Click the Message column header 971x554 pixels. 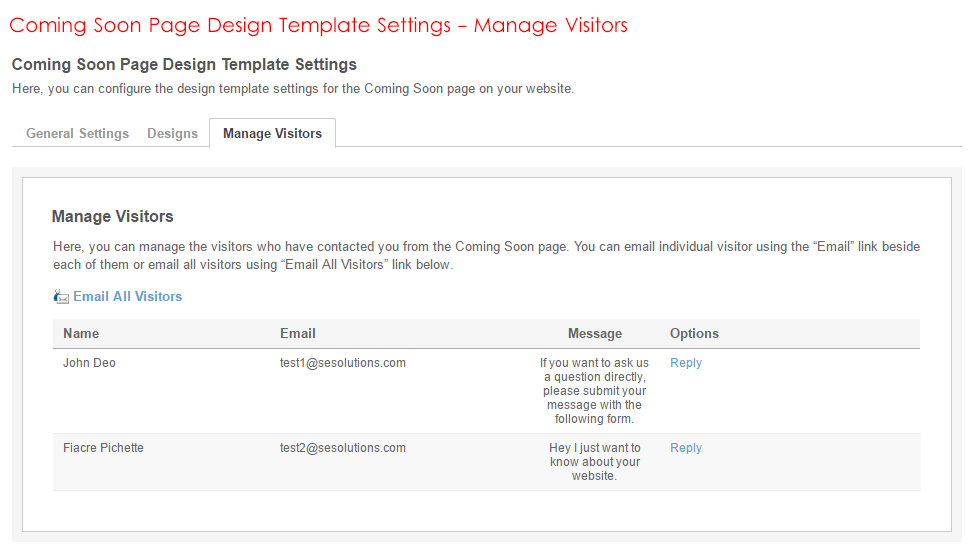pos(594,333)
